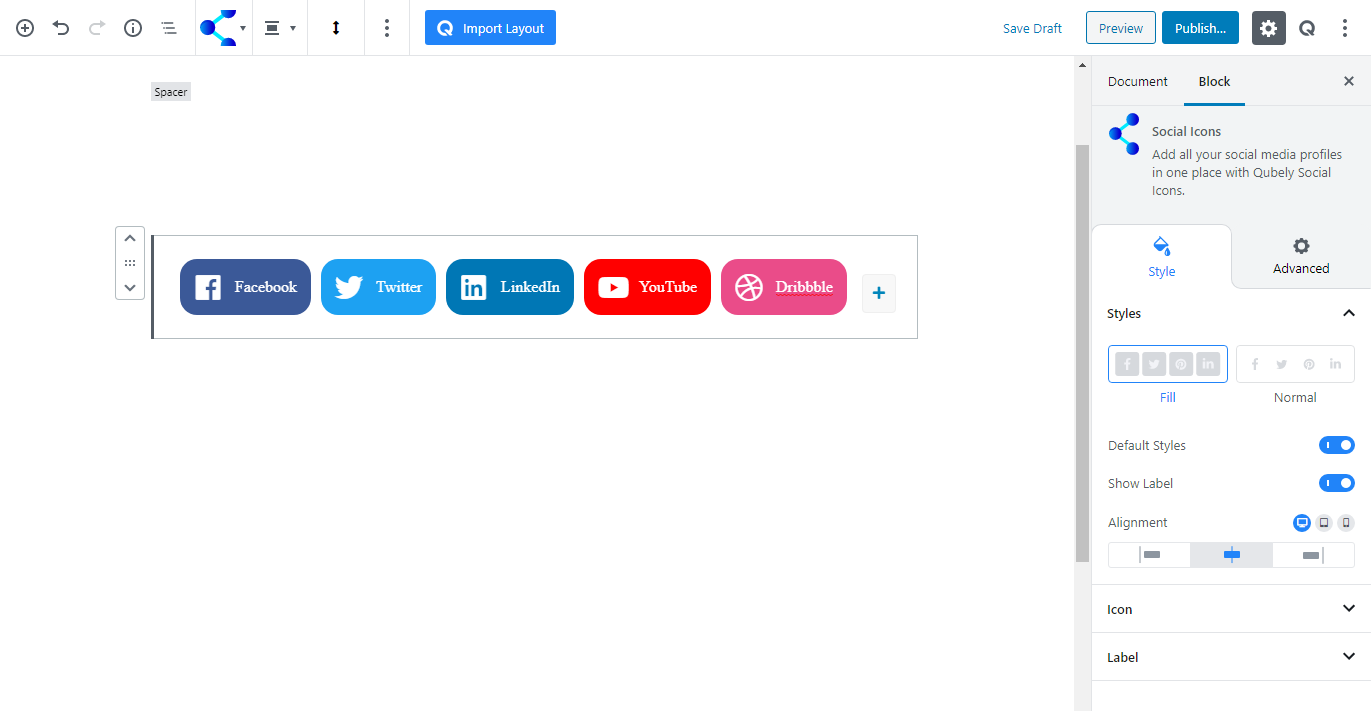Align social icons to the right
This screenshot has width=1371, height=711.
coord(1313,555)
